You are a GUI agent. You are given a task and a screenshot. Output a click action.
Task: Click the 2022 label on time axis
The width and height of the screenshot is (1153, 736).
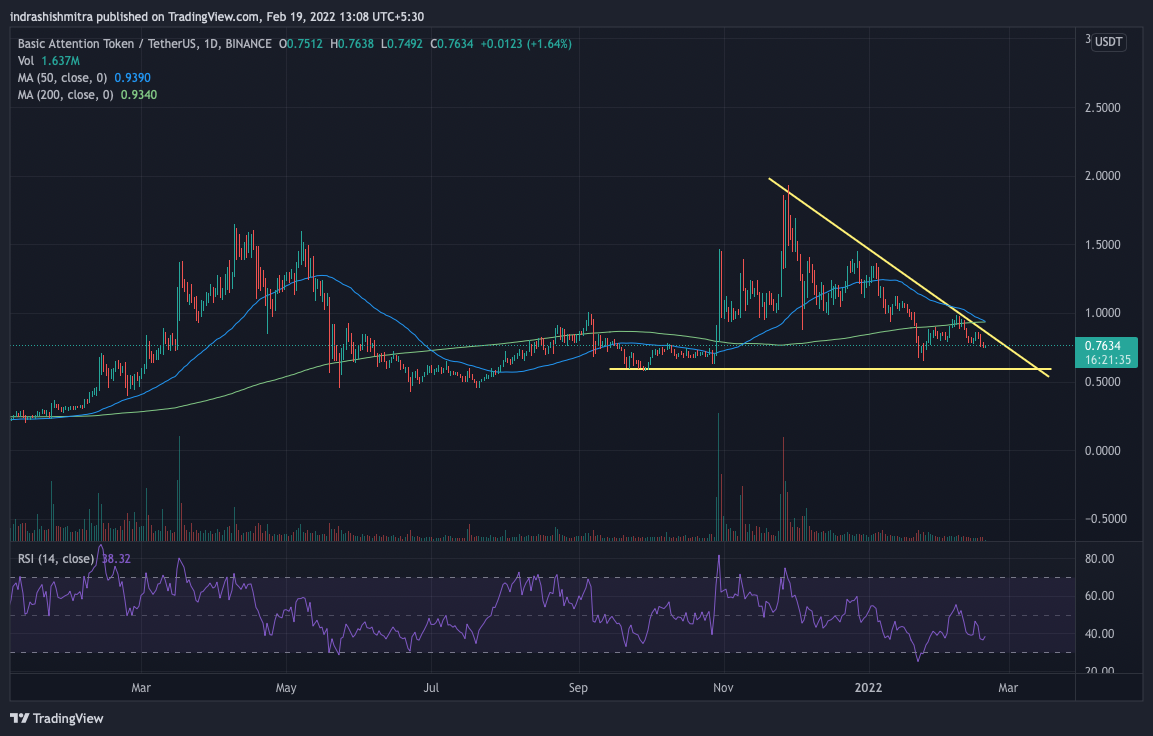tap(869, 688)
